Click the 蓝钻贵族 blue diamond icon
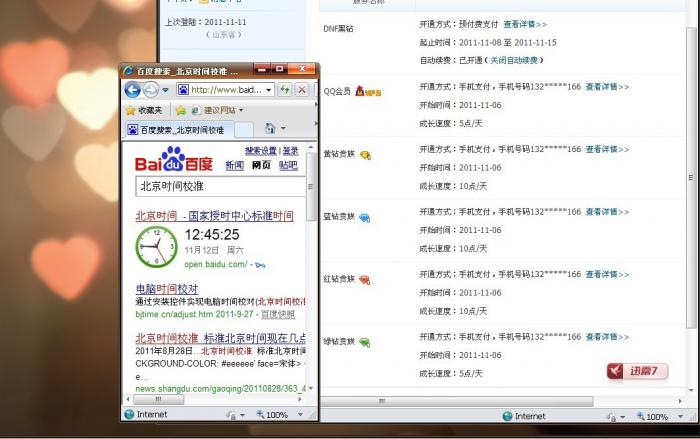This screenshot has width=700, height=439. point(364,218)
